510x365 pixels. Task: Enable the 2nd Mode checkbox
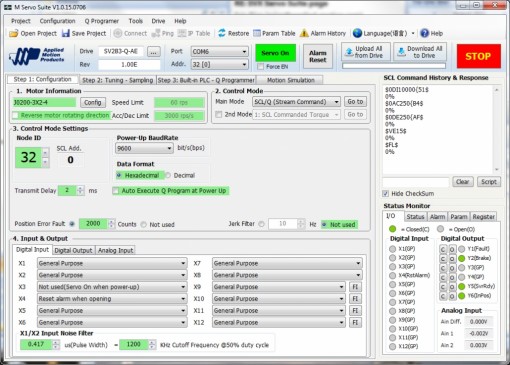point(219,114)
